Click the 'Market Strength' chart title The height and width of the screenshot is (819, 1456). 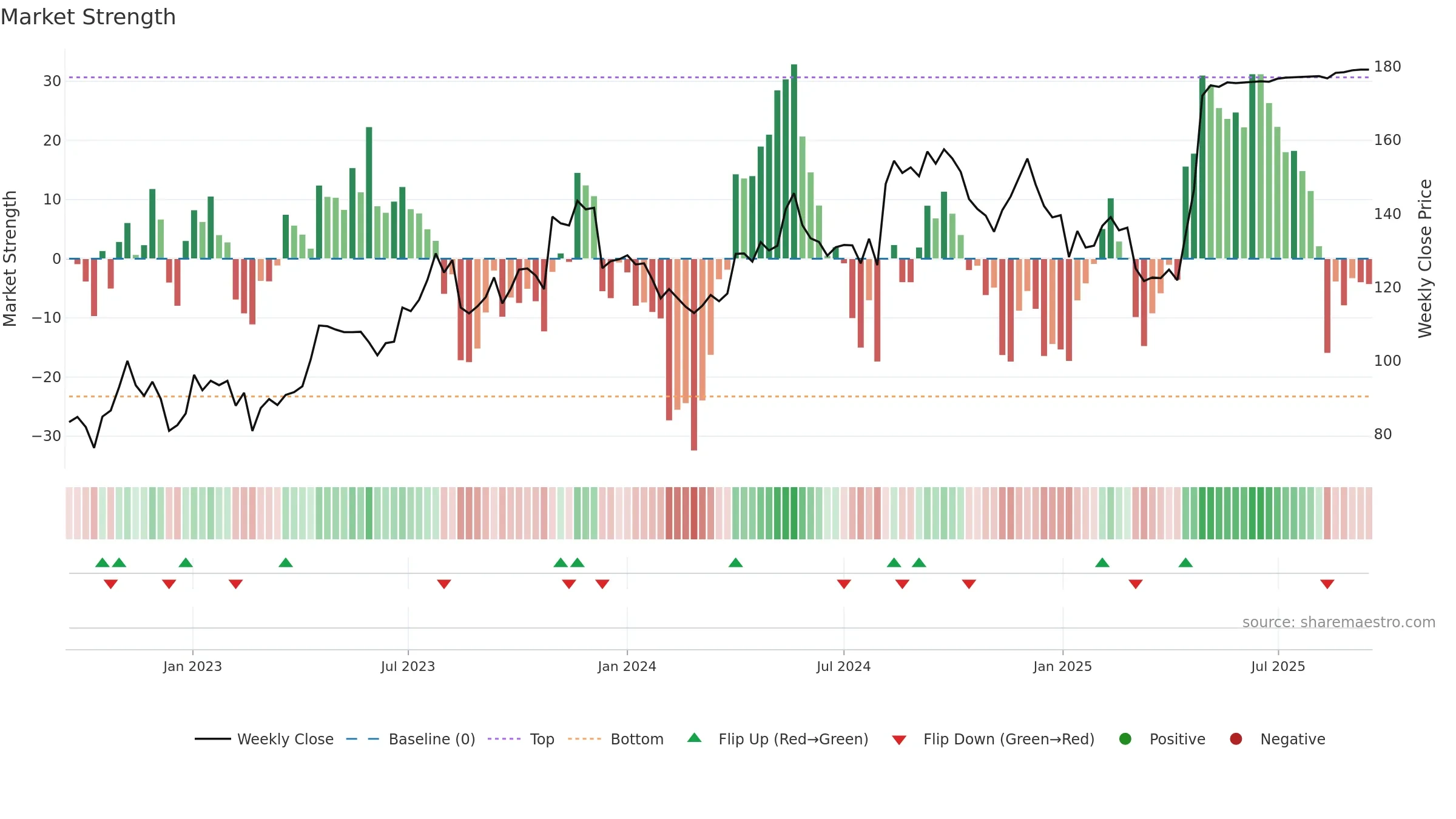(88, 17)
